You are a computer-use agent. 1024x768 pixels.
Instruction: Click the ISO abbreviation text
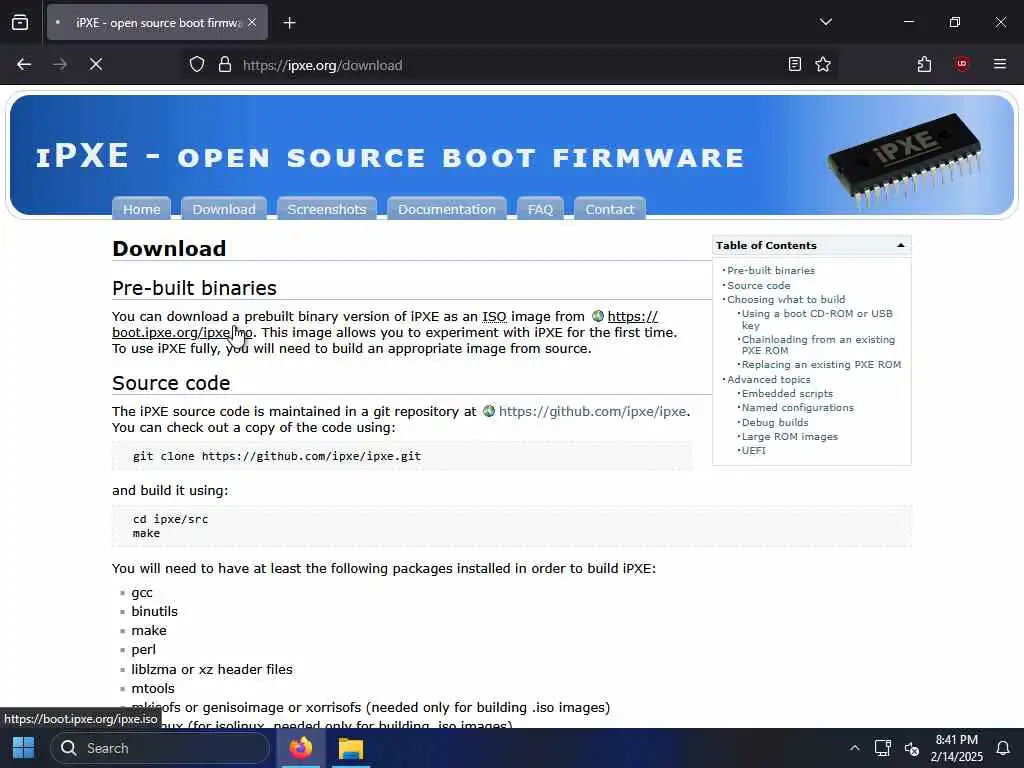[494, 317]
